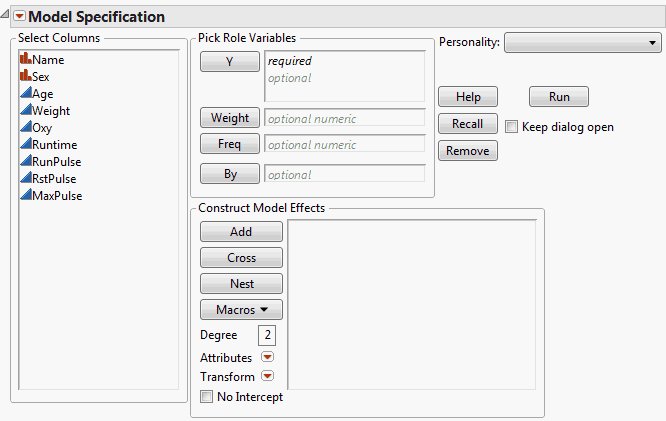Click the continuous icon next to Oxy
The image size is (666, 421).
[x=25, y=127]
